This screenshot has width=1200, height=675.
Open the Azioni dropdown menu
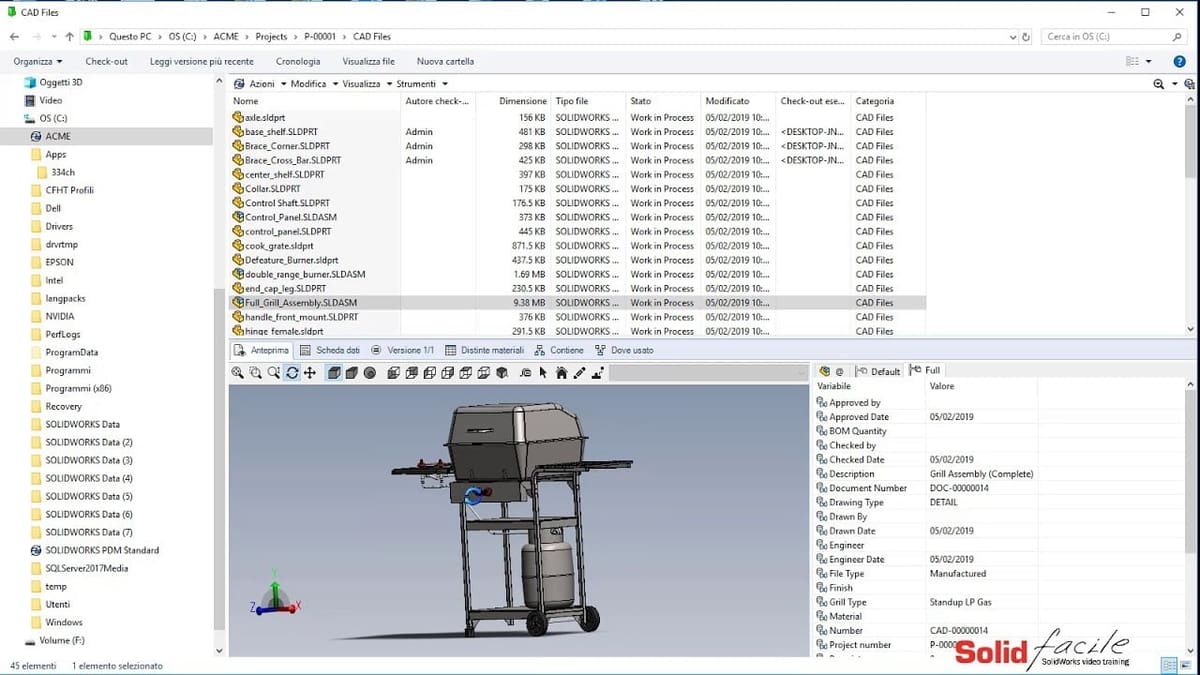[x=261, y=84]
